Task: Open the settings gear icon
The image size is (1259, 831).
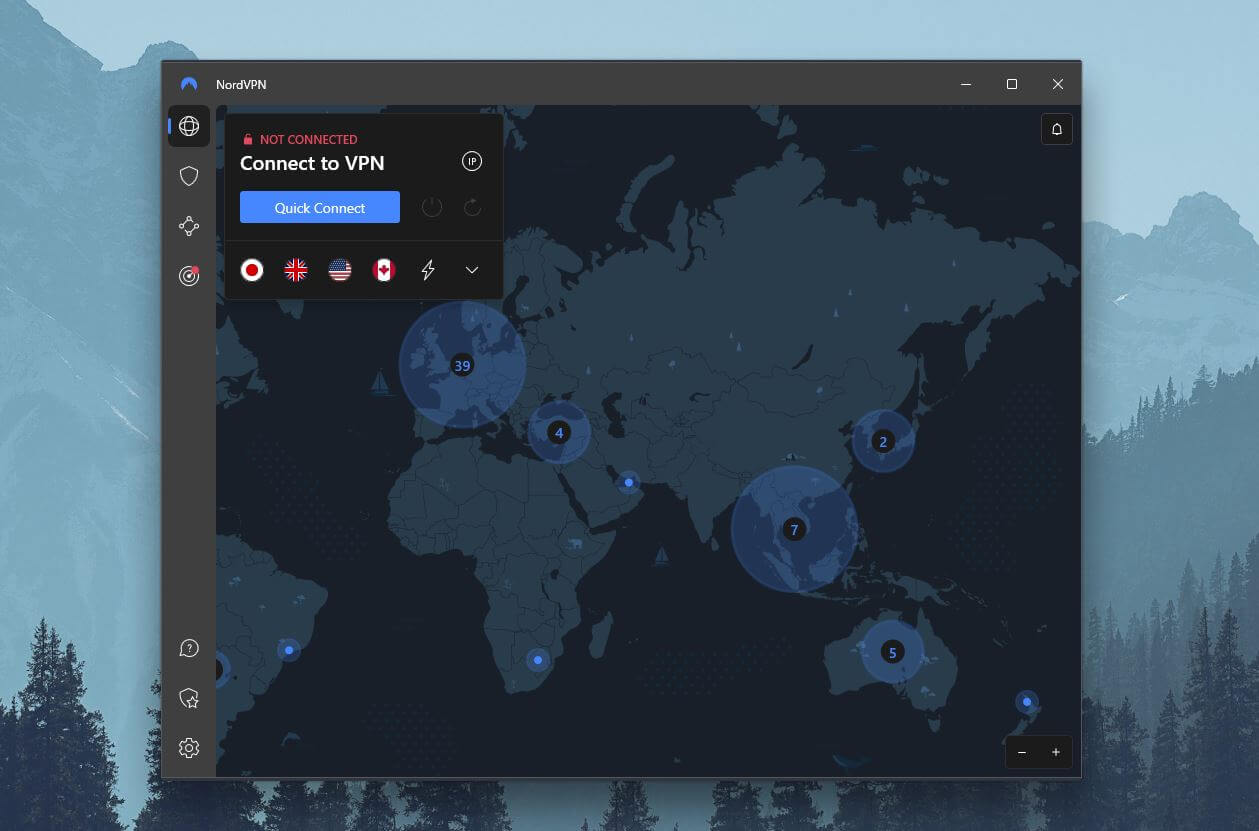Action: tap(189, 748)
